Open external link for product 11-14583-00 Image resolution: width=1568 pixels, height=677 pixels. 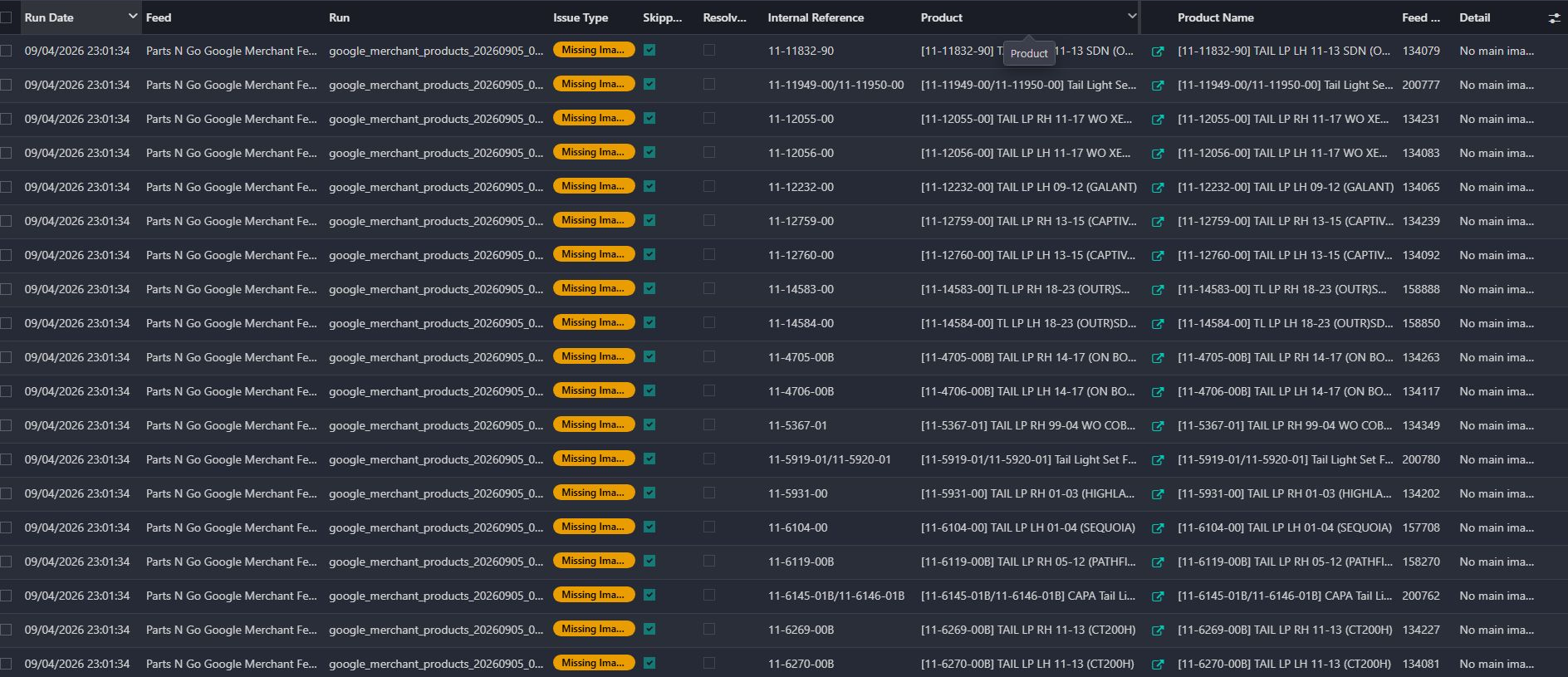click(1158, 290)
